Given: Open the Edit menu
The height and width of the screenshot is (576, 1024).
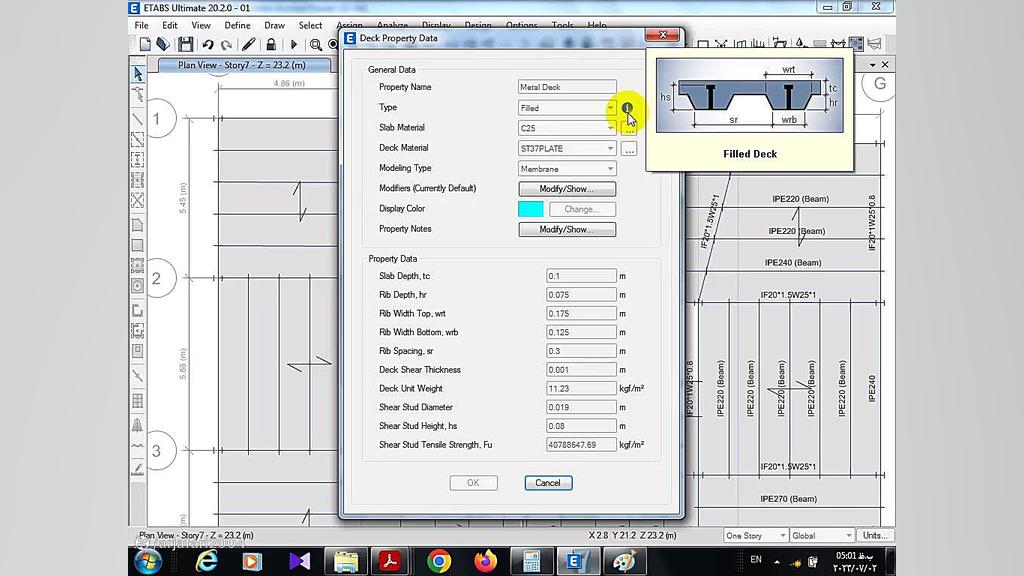Looking at the screenshot, I should (x=170, y=25).
